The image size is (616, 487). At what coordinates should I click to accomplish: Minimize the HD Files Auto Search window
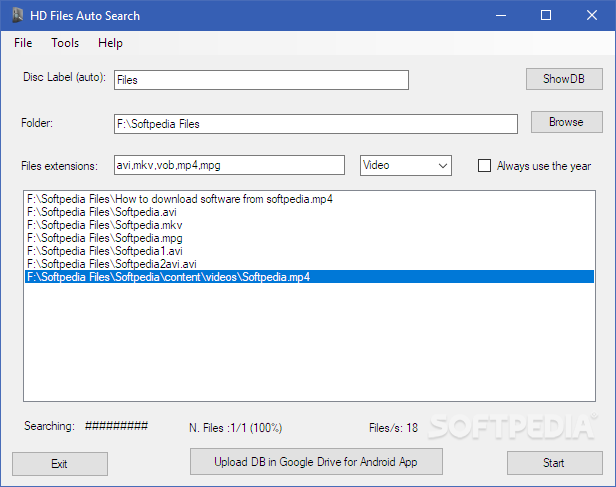(501, 15)
